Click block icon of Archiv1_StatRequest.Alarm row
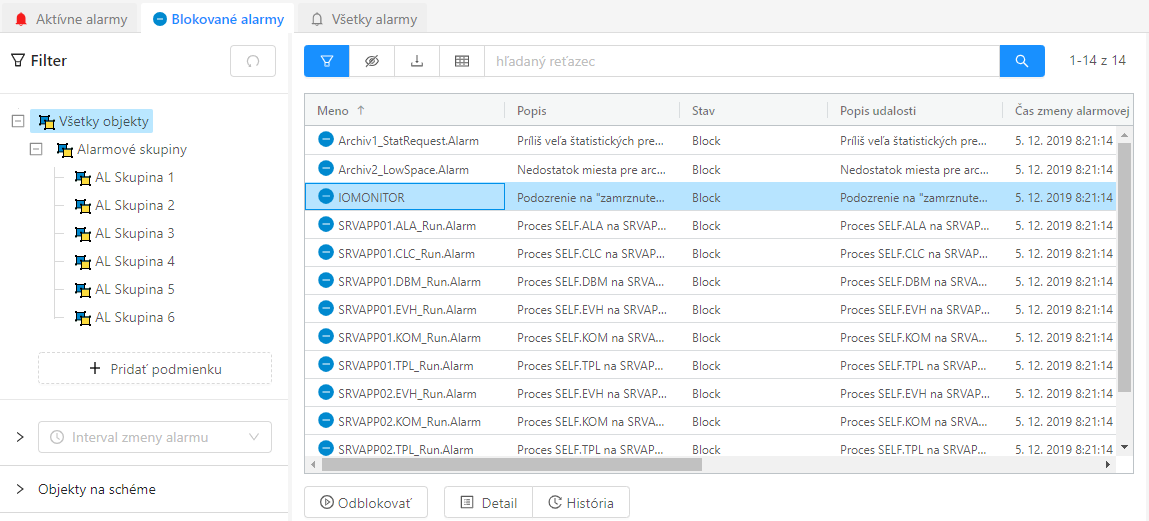This screenshot has height=521, width=1149. coord(325,141)
